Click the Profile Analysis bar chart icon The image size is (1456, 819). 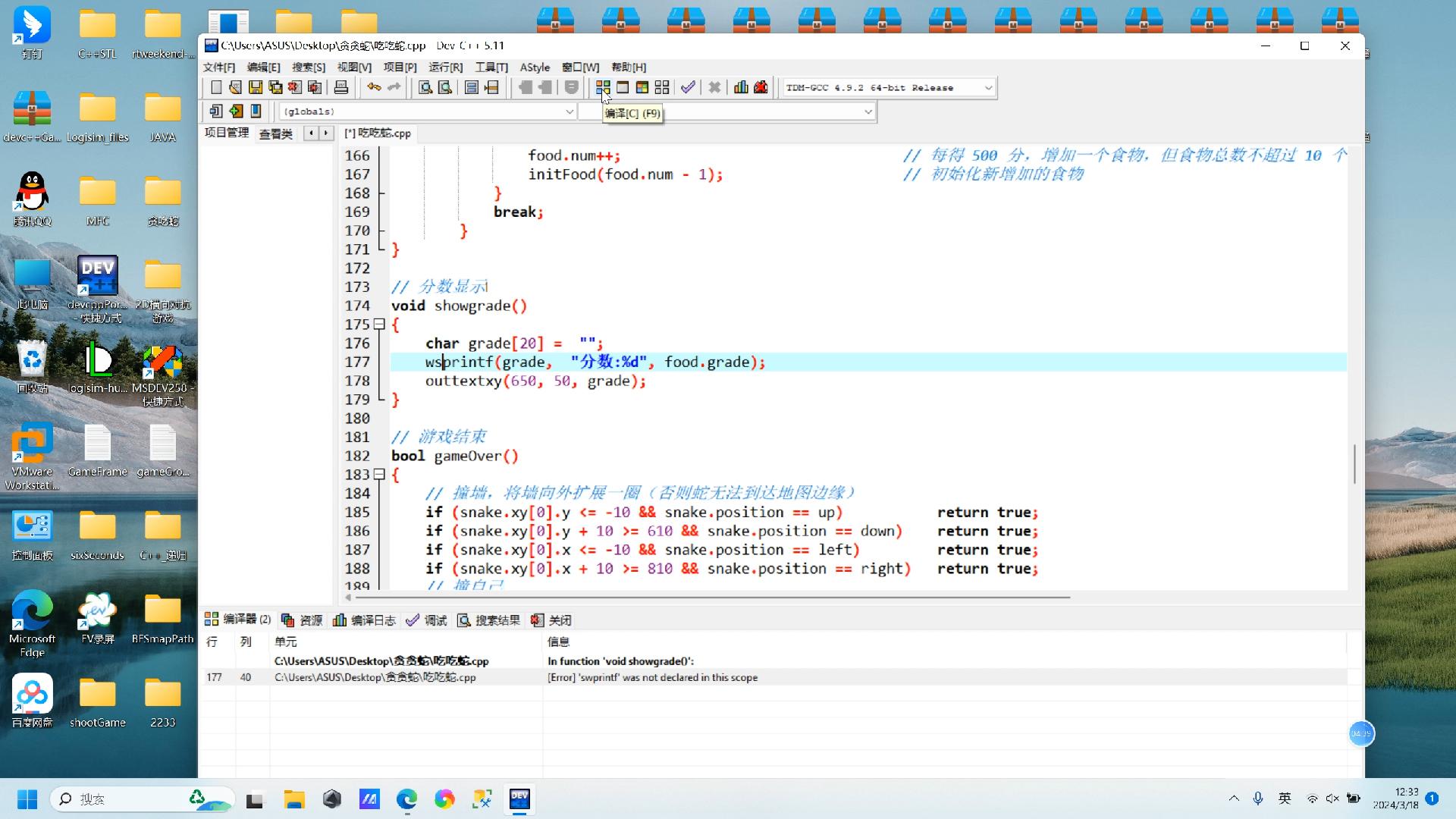[741, 88]
